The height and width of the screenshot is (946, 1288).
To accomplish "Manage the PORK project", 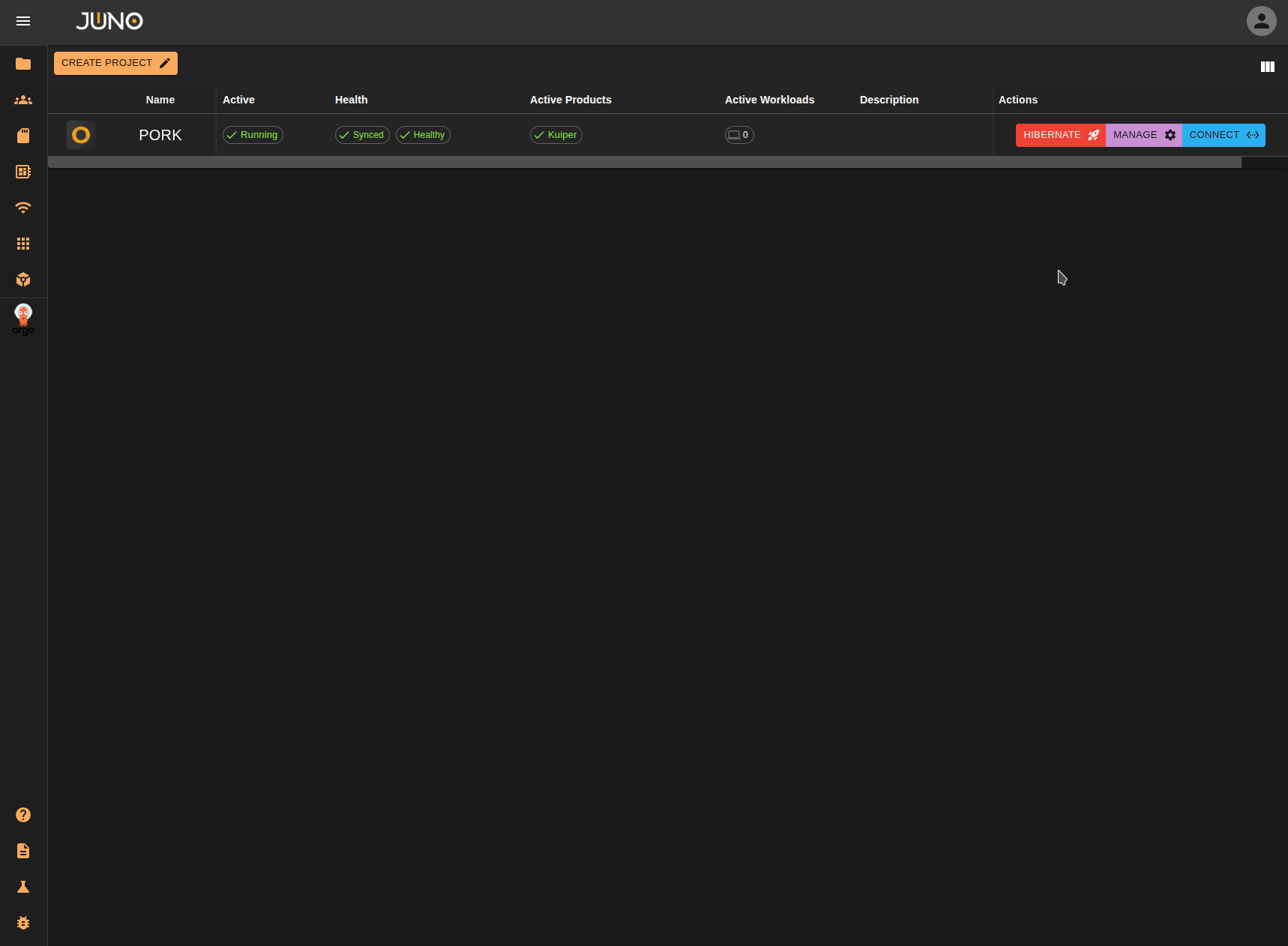I will pyautogui.click(x=1143, y=135).
